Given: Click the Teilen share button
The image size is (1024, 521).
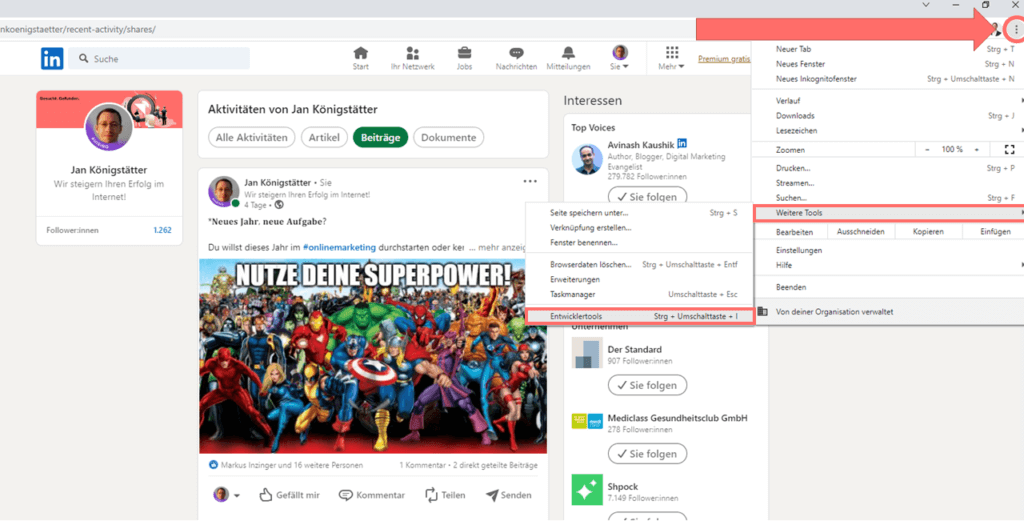Looking at the screenshot, I should 445,495.
